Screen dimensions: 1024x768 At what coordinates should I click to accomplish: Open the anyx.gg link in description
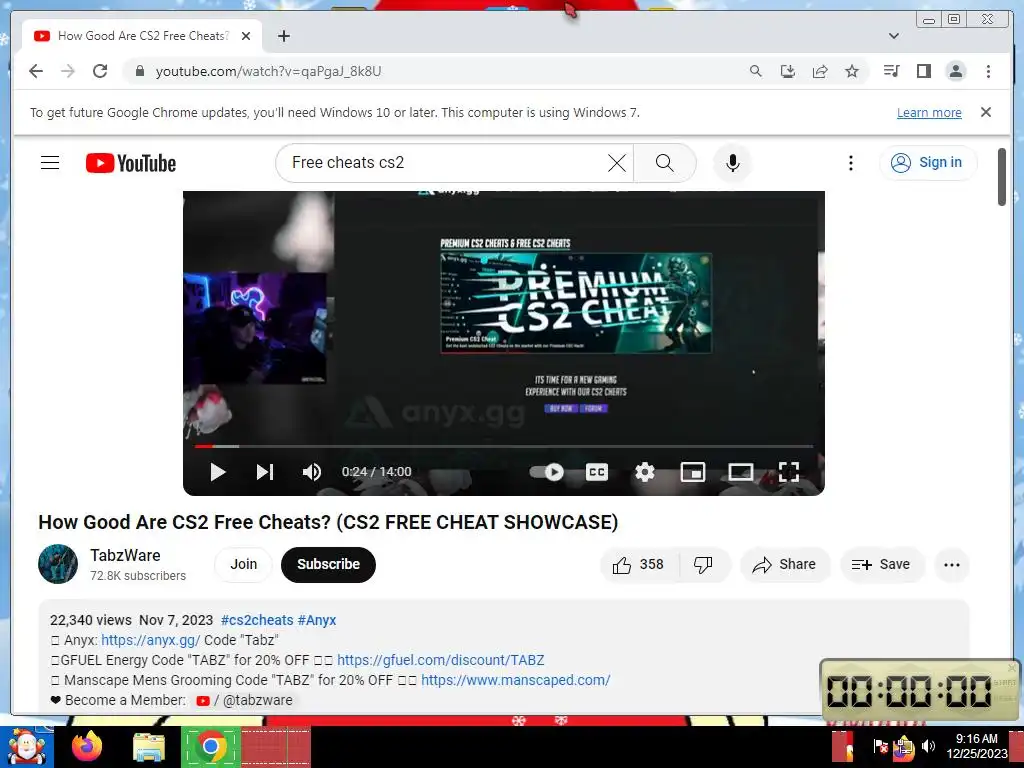click(x=151, y=641)
